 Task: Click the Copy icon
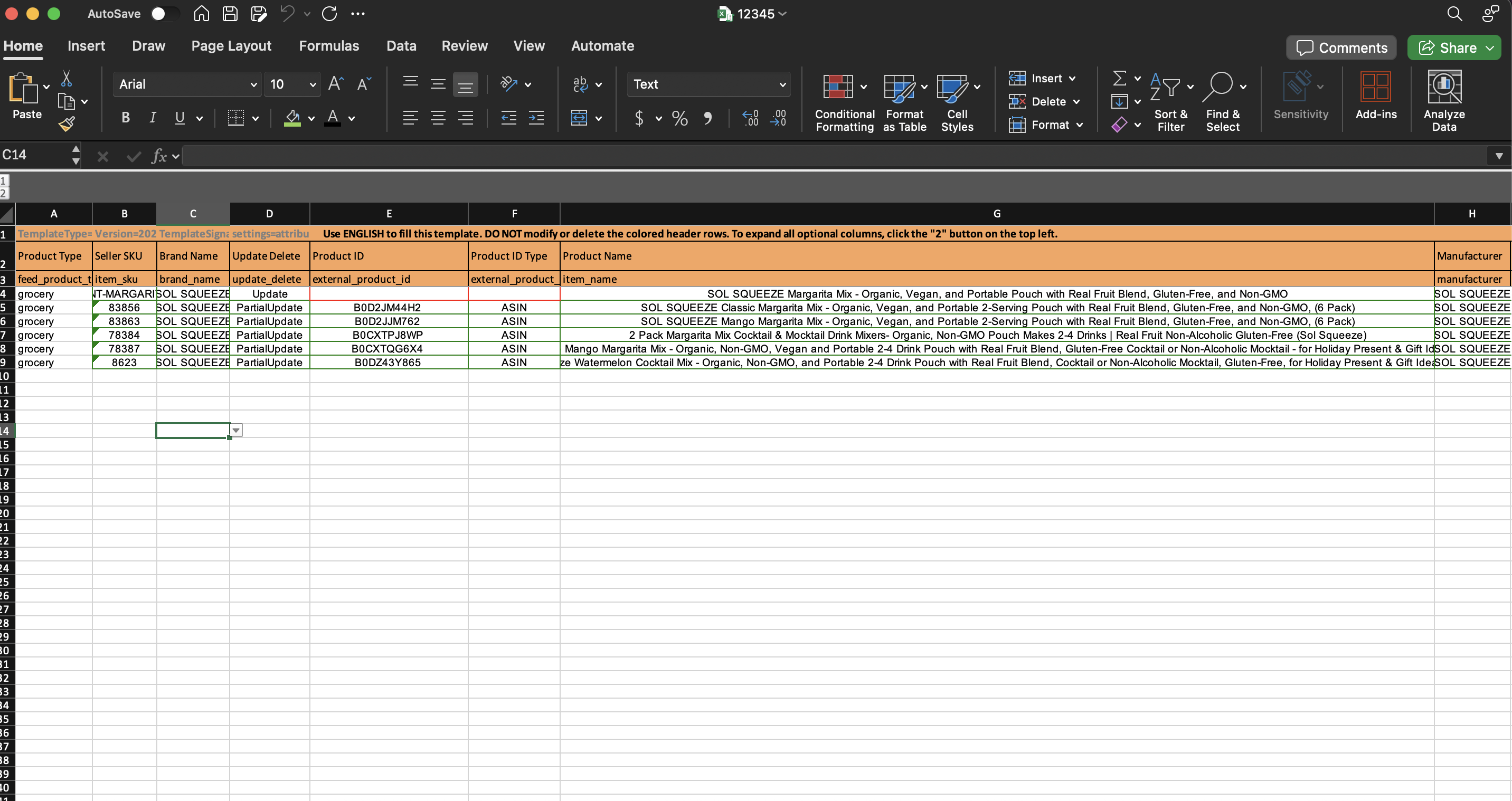[x=67, y=101]
